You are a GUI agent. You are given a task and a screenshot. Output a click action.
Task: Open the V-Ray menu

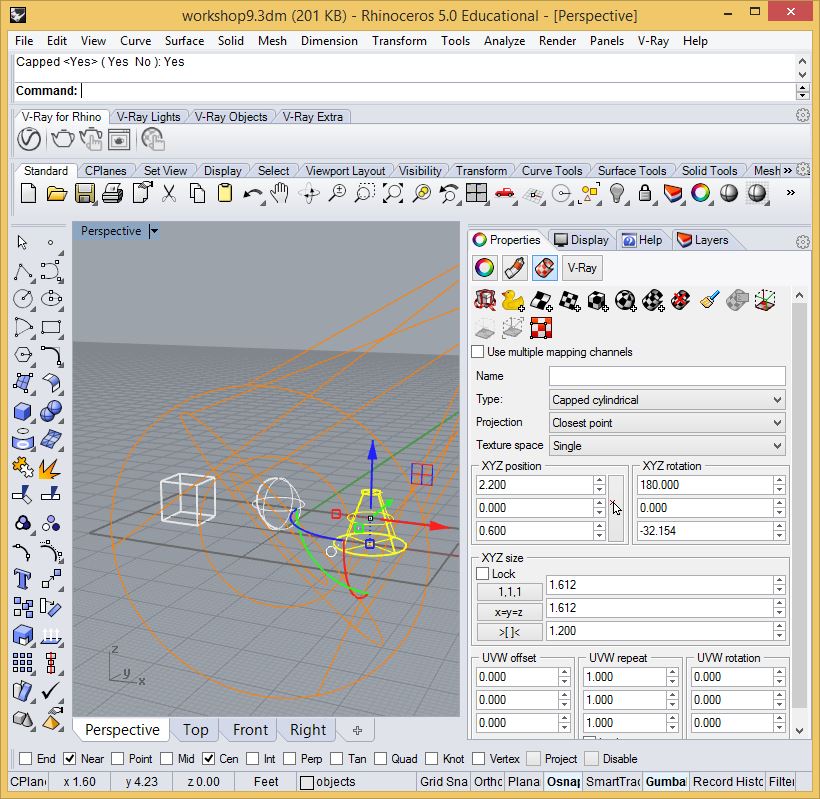coord(653,41)
